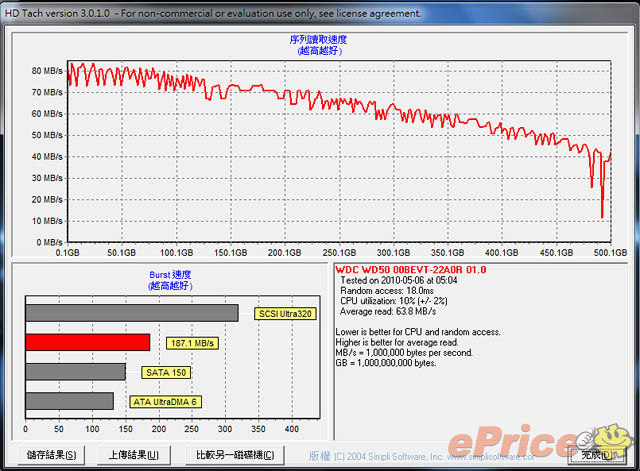
Task: Click the HD Tach version title bar
Action: click(320, 13)
